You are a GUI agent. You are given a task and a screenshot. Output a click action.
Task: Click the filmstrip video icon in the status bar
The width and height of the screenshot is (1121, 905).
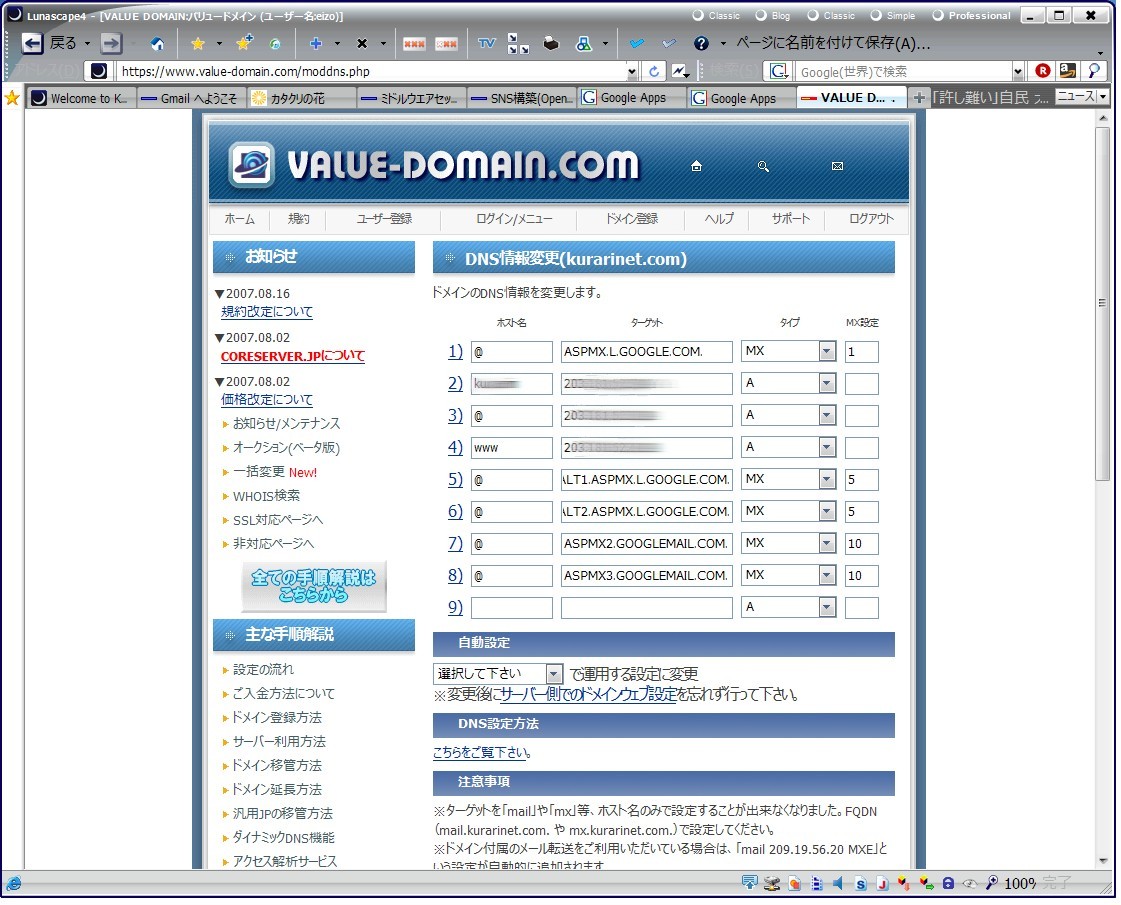(x=816, y=884)
